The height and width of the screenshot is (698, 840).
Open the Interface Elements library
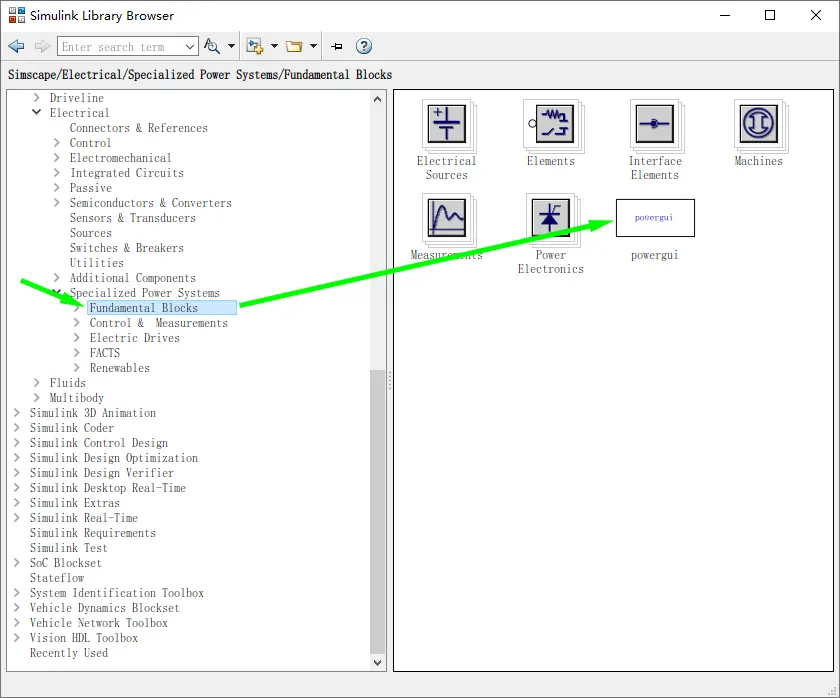click(x=657, y=125)
